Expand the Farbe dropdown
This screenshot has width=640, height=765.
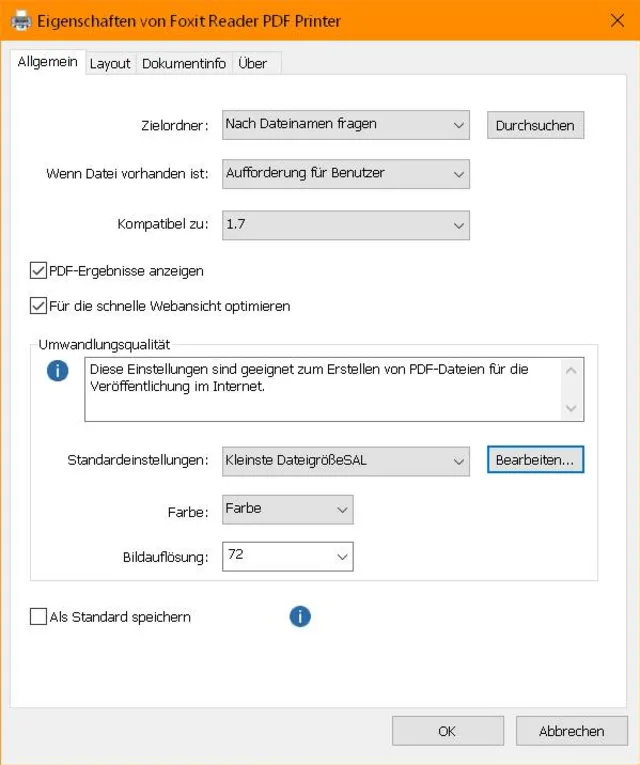tap(288, 509)
